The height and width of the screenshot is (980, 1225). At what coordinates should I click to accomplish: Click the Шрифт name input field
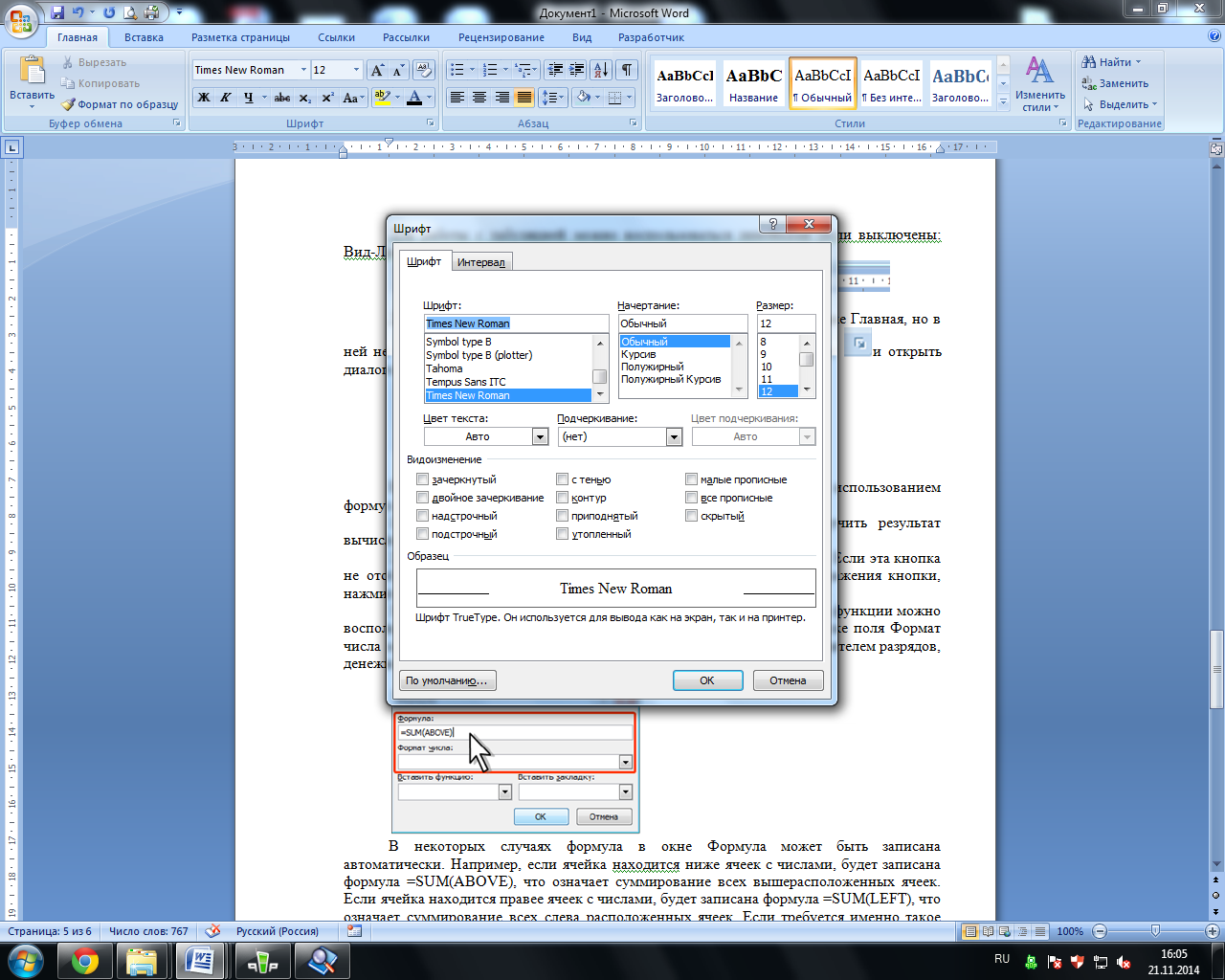point(516,323)
